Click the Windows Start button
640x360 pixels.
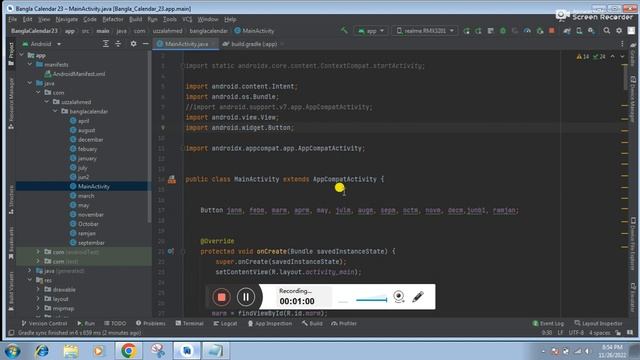click(12, 351)
